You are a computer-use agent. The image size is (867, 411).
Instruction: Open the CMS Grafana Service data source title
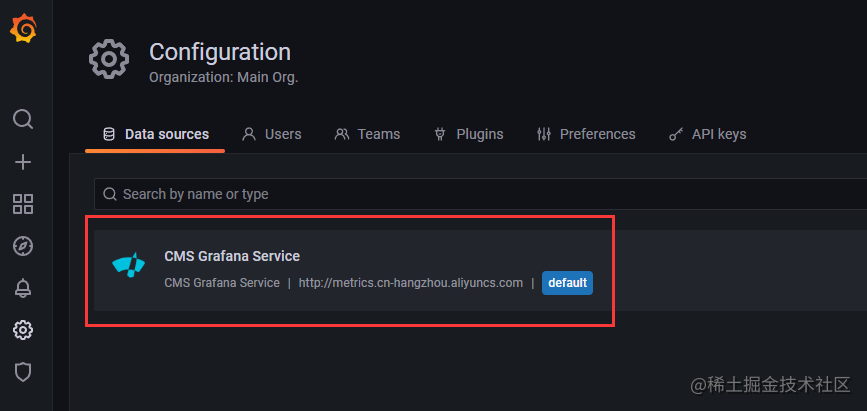click(x=232, y=256)
